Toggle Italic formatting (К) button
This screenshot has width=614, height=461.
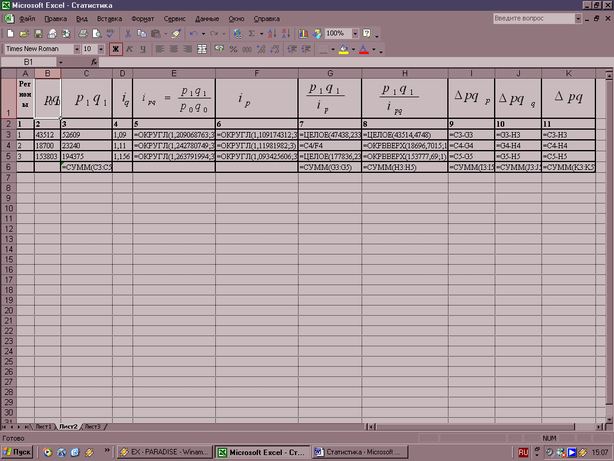(128, 48)
